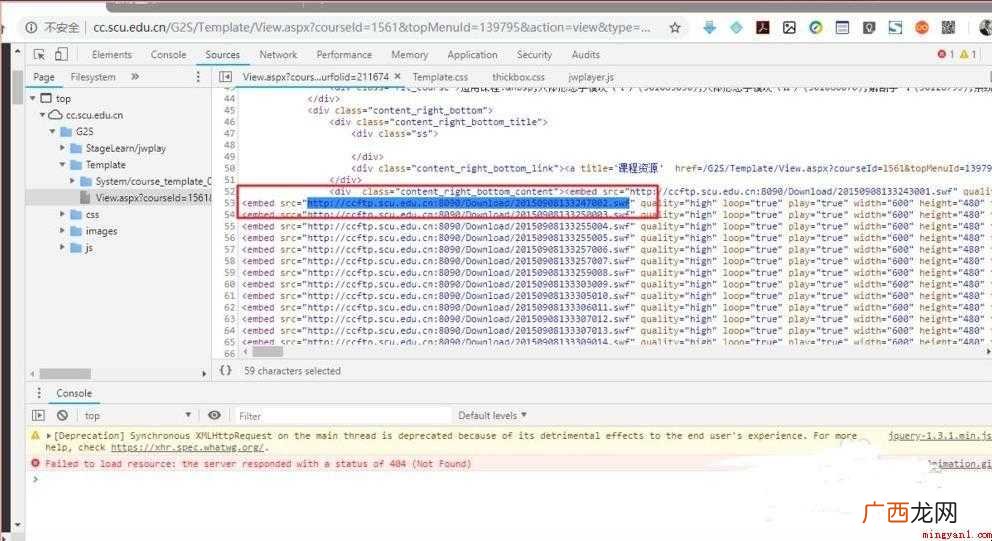Open the orange round extension icon
Image resolution: width=992 pixels, height=541 pixels.
922,27
